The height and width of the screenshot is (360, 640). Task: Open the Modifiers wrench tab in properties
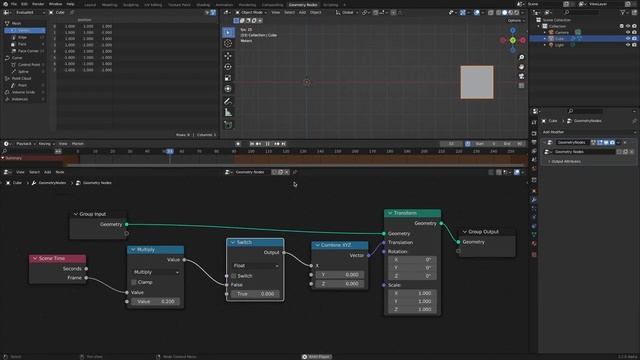[x=534, y=200]
